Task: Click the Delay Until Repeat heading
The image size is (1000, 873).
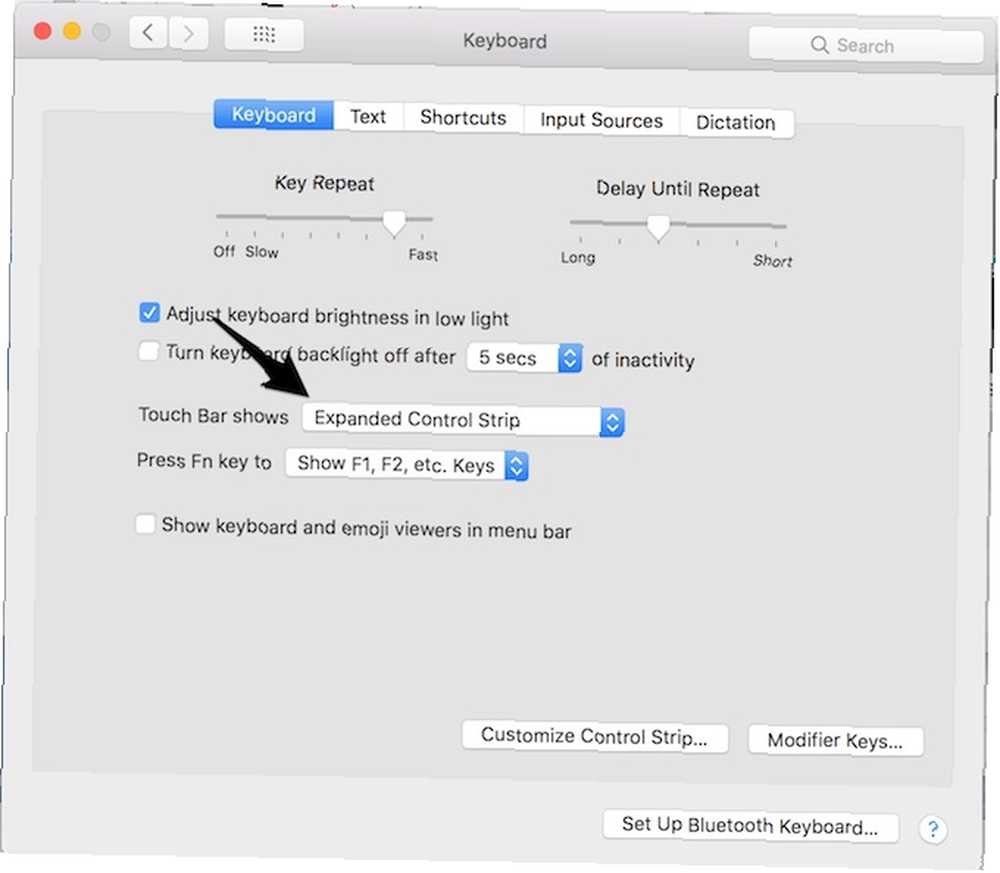Action: point(678,189)
